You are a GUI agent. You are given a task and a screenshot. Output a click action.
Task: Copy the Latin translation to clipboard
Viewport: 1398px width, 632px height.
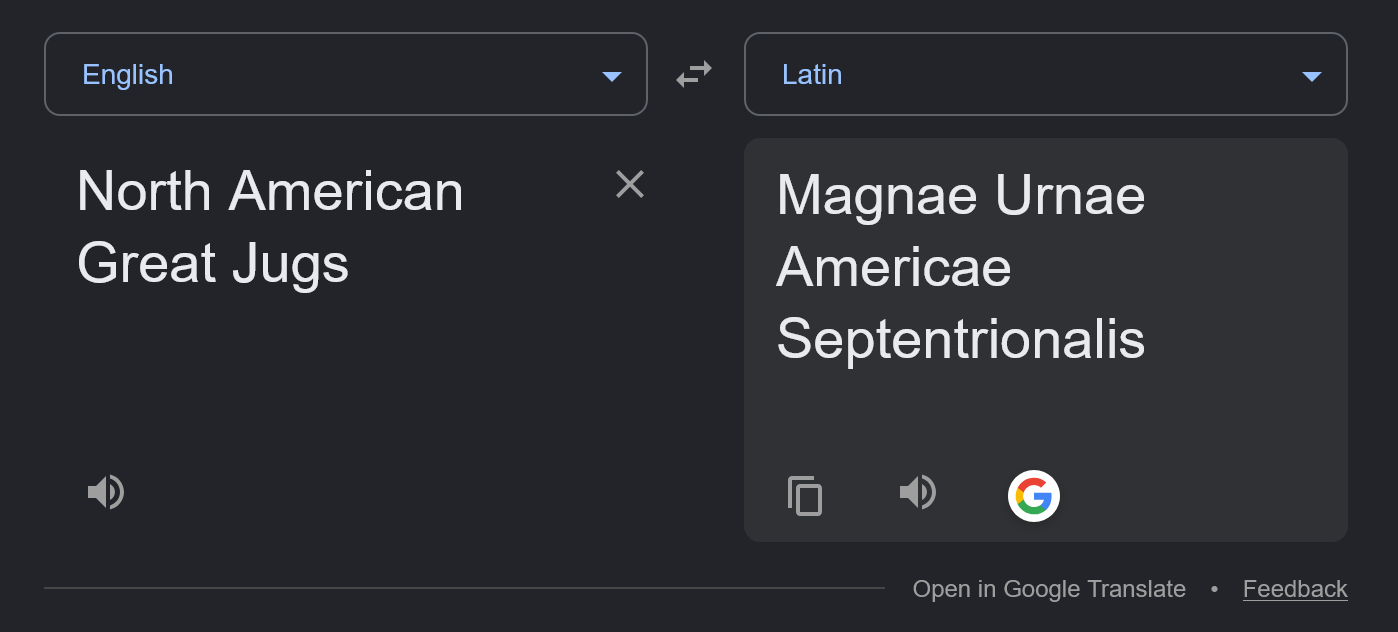click(x=805, y=495)
